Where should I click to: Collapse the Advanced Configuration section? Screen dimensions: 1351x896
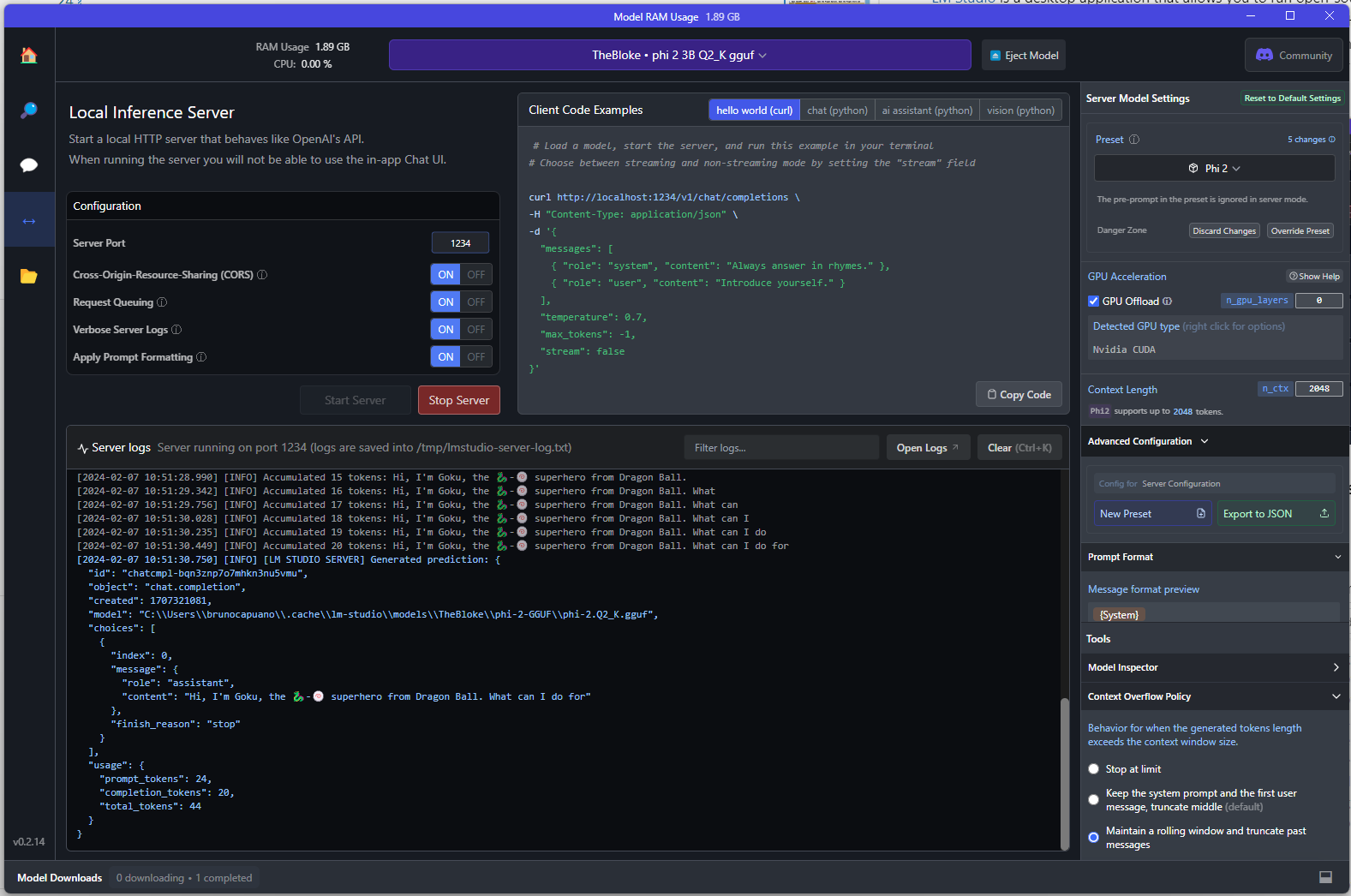pyautogui.click(x=1216, y=442)
